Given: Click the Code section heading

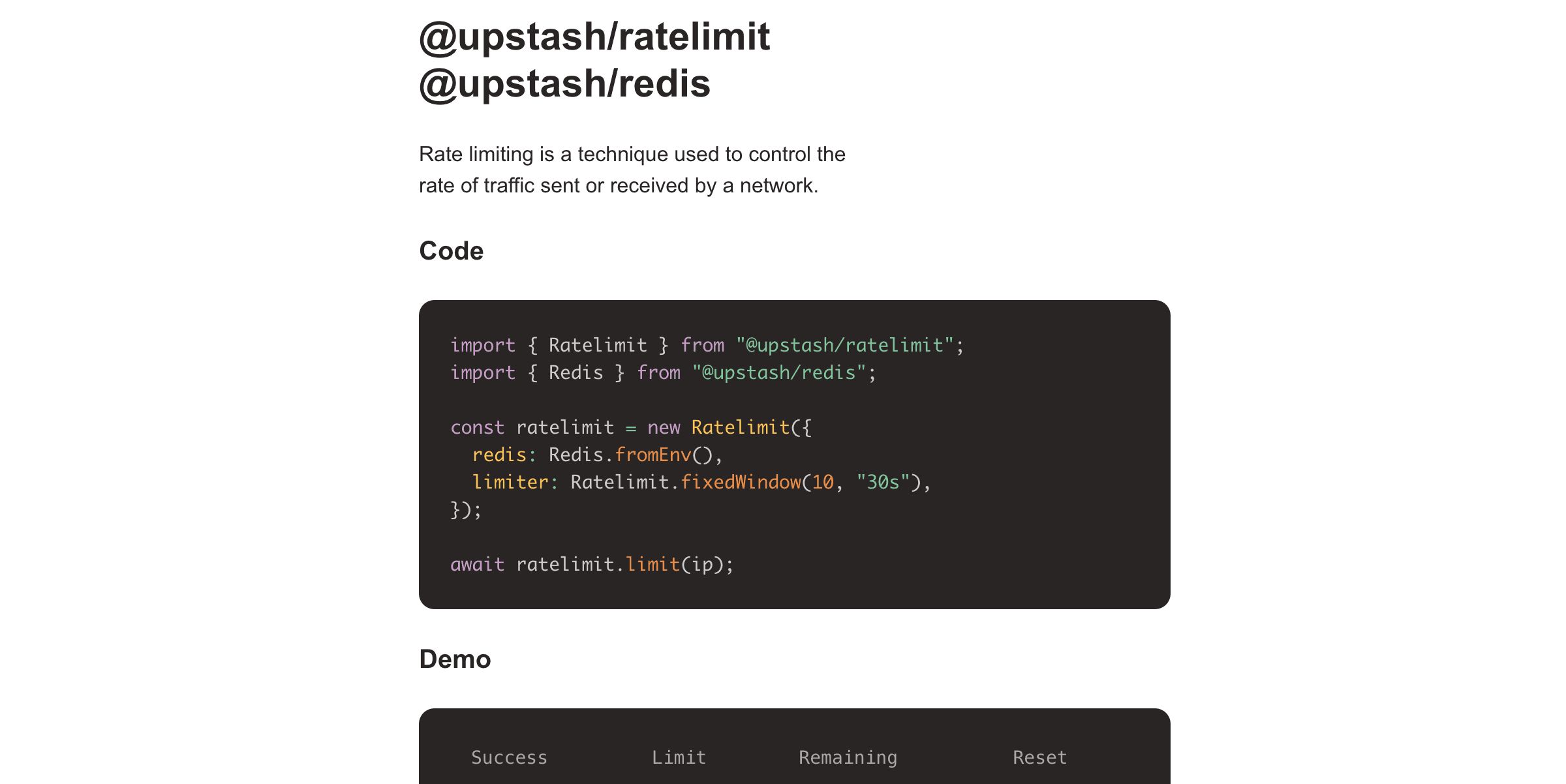Looking at the screenshot, I should (452, 251).
